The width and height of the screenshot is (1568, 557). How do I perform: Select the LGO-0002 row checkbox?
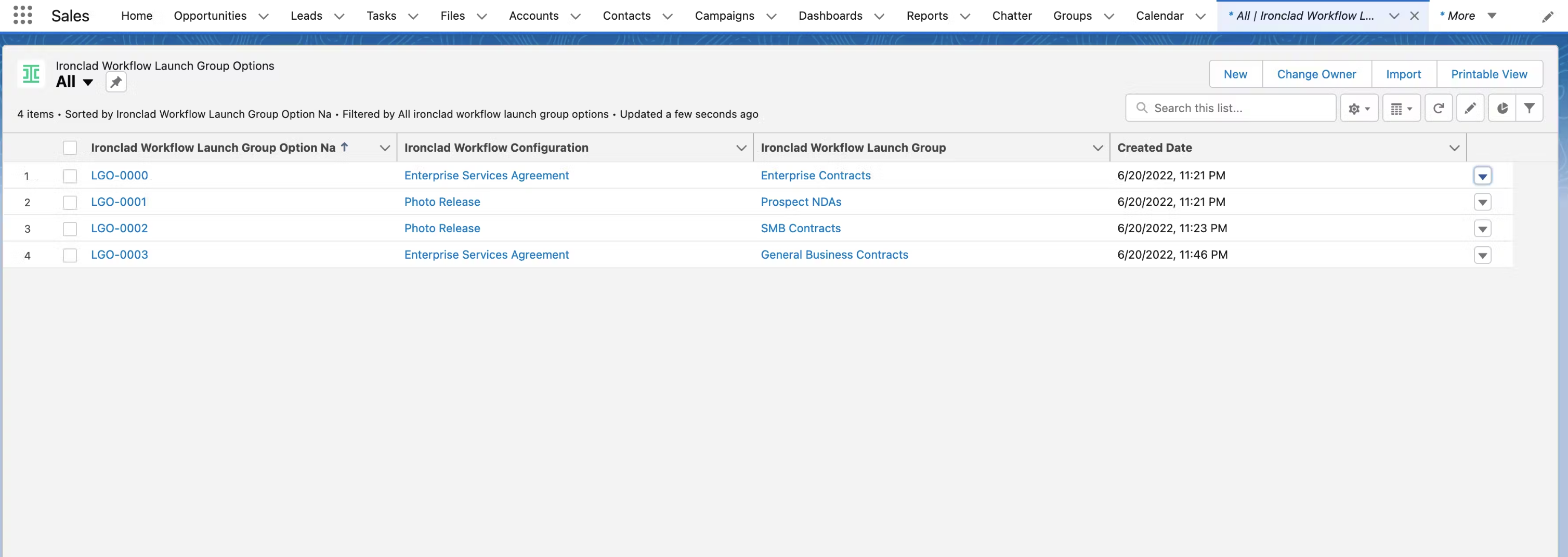(70, 229)
